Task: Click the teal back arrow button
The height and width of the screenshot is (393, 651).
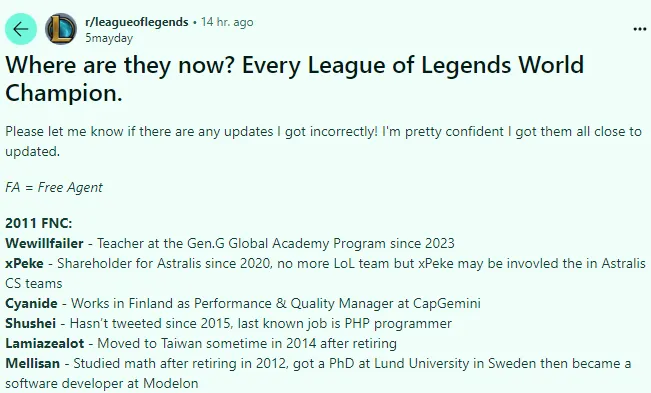Action: click(x=21, y=29)
